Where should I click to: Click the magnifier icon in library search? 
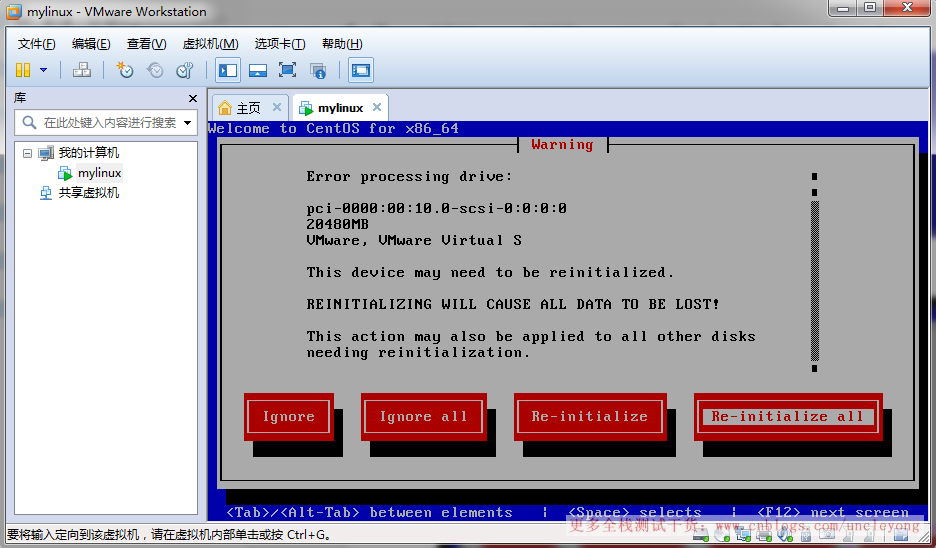[x=29, y=122]
